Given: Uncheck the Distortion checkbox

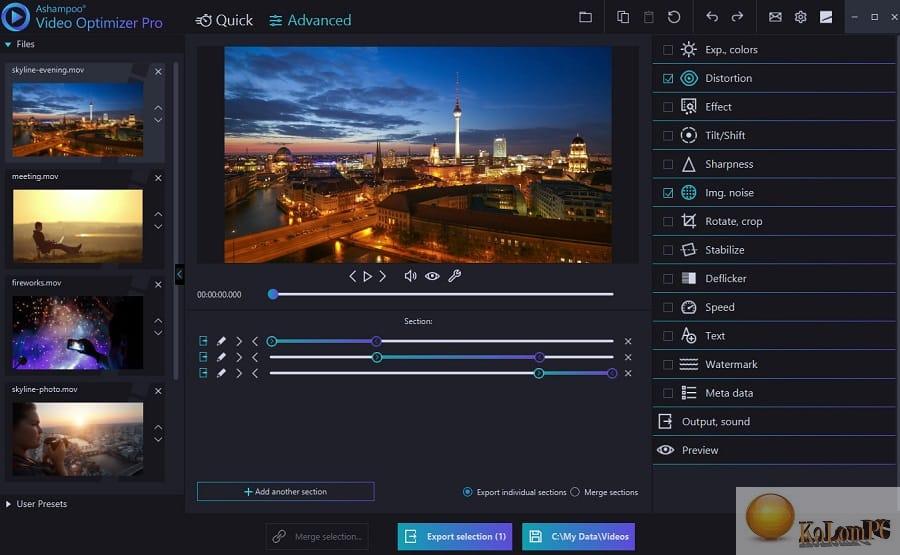Looking at the screenshot, I should pyautogui.click(x=668, y=78).
